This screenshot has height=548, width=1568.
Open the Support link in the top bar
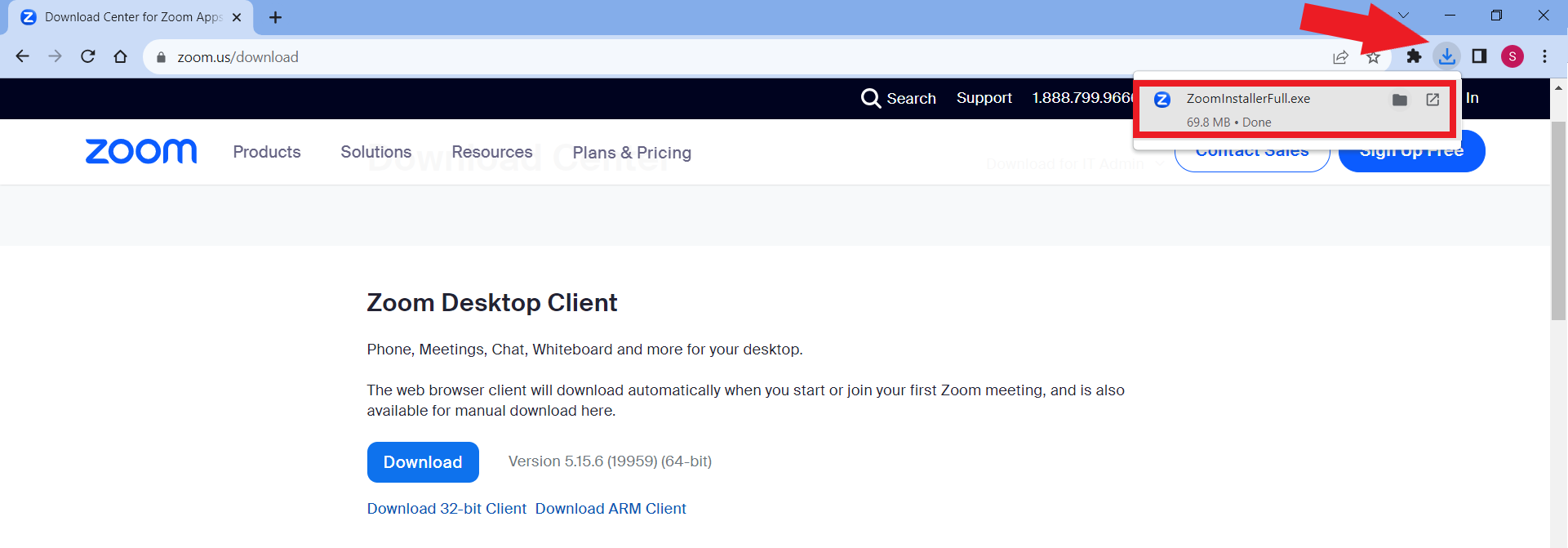984,98
